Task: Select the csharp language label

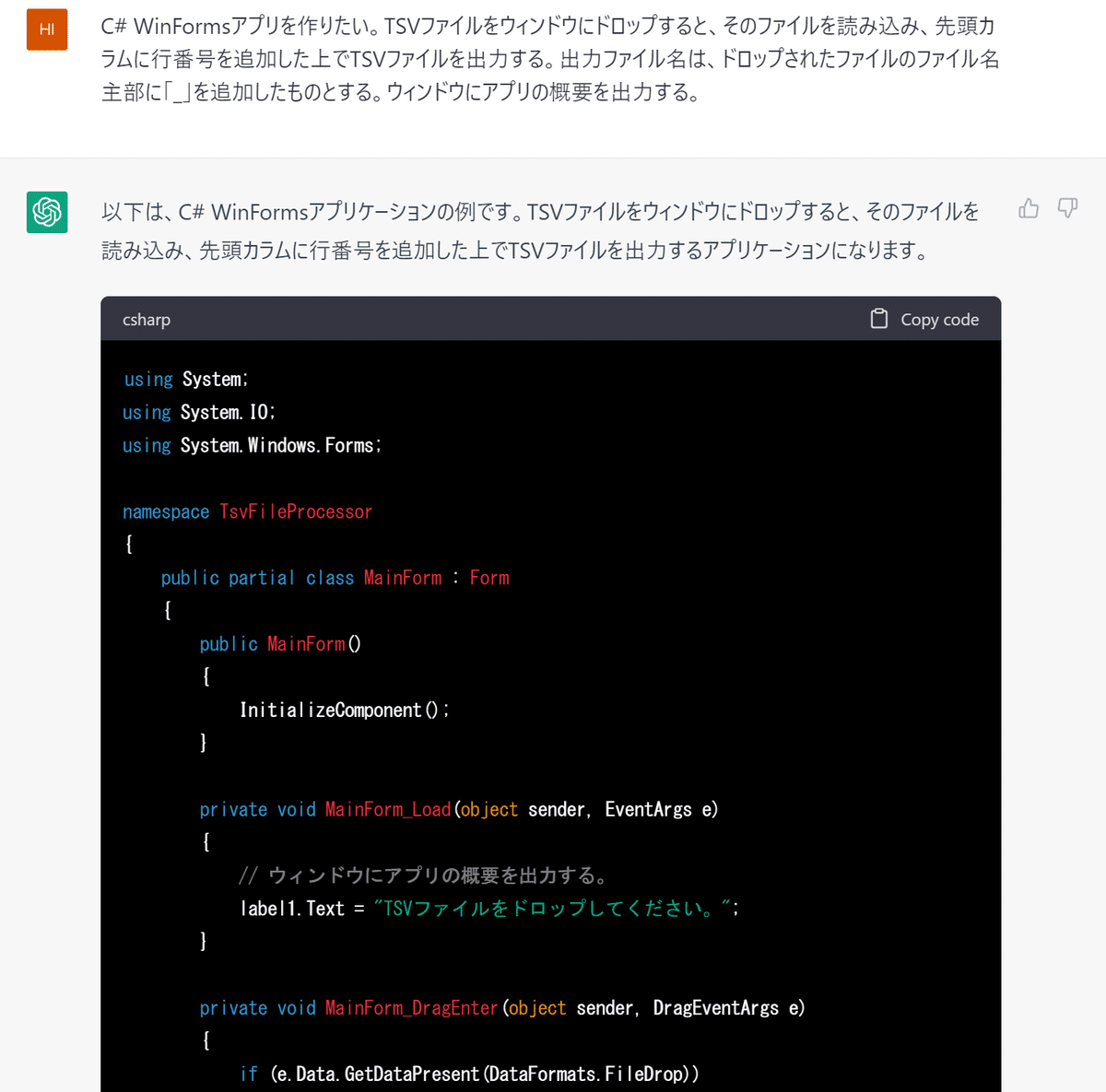Action: [x=147, y=319]
